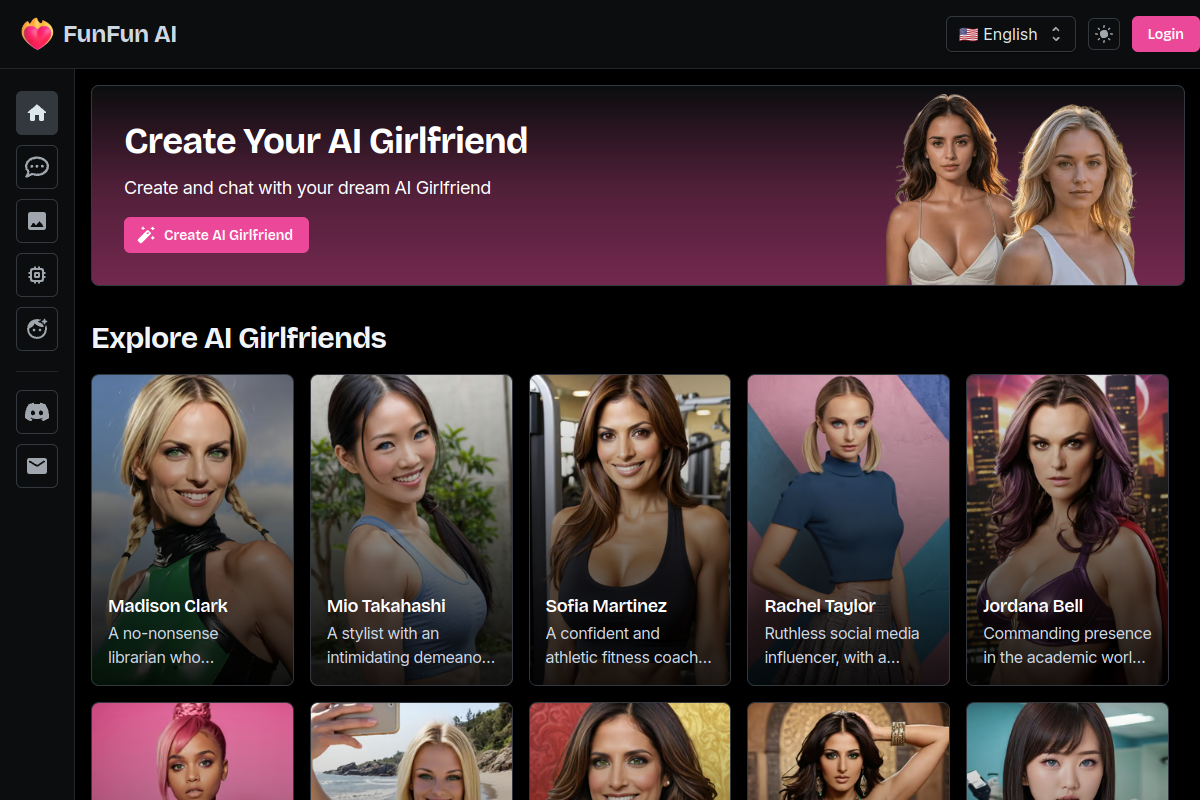1200x800 pixels.
Task: Open the Mio Takahashi card
Action: pos(411,530)
